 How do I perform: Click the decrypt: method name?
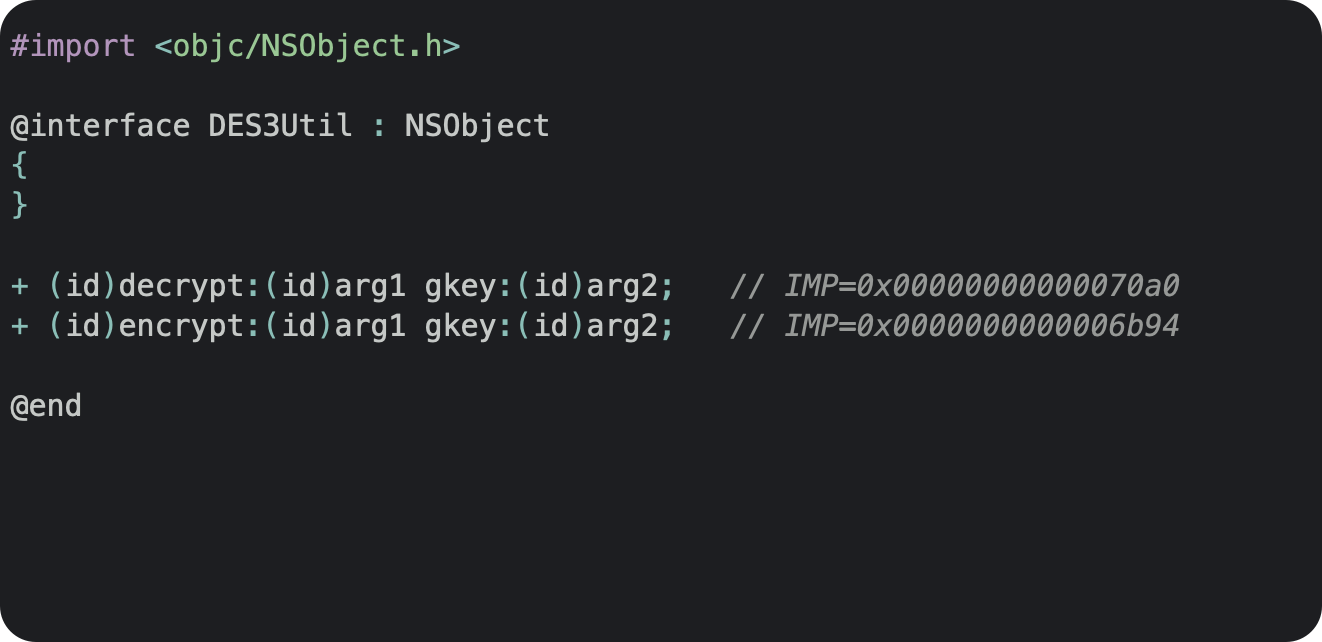pos(189,287)
